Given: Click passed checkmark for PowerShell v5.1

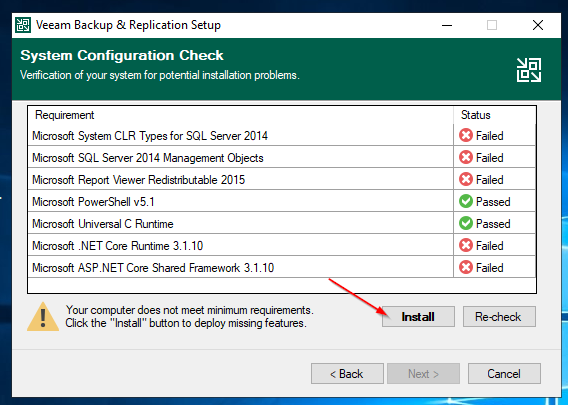Looking at the screenshot, I should coord(465,201).
